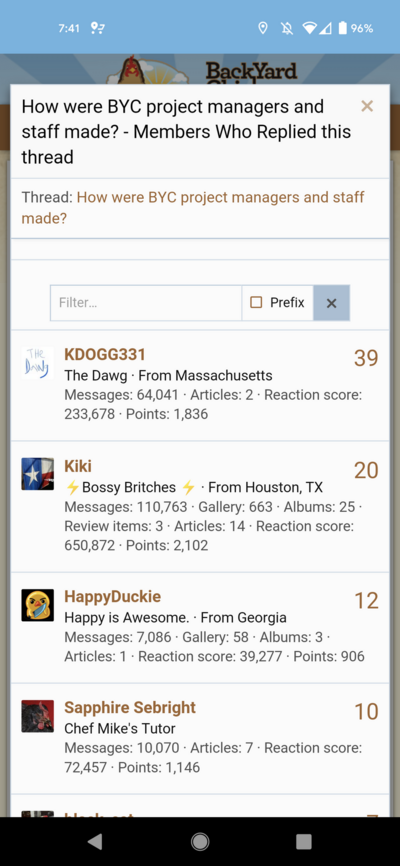Viewport: 400px width, 866px height.
Task: Close the Members Who Replied dialog
Action: click(367, 106)
